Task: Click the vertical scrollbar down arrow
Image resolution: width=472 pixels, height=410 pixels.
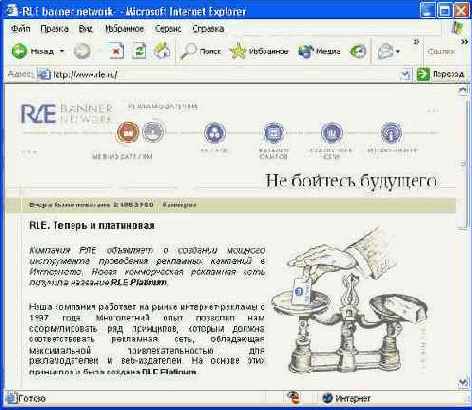Action: (x=463, y=383)
